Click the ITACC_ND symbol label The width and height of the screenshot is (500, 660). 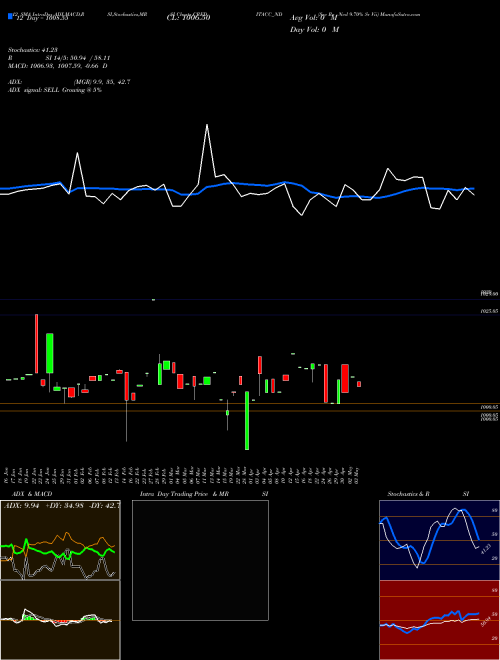point(269,14)
